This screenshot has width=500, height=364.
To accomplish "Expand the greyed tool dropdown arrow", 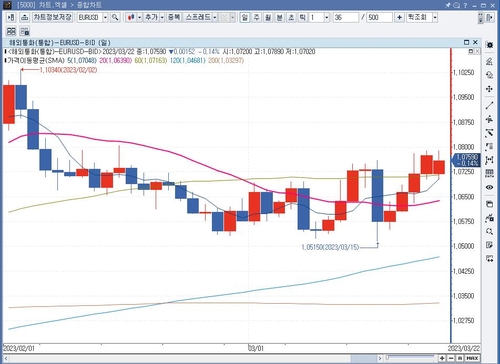I will 233,17.
